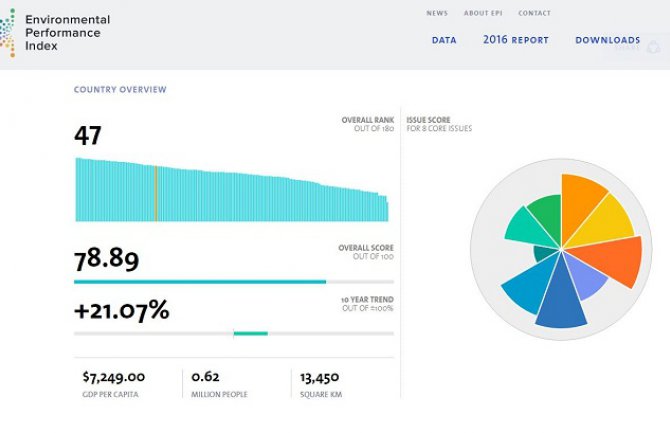This screenshot has width=670, height=433.
Task: Open the Data menu item
Action: (x=444, y=41)
